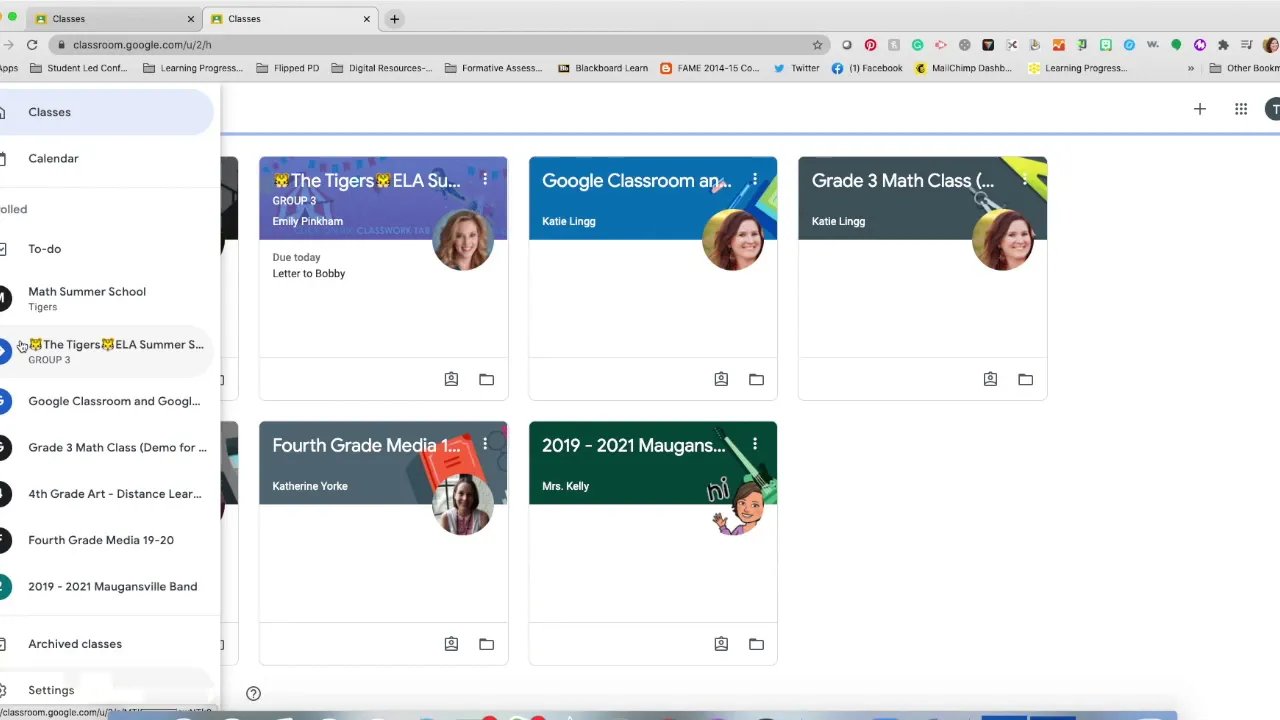
Task: Open Flipped PD bookmark folder
Action: (288, 68)
